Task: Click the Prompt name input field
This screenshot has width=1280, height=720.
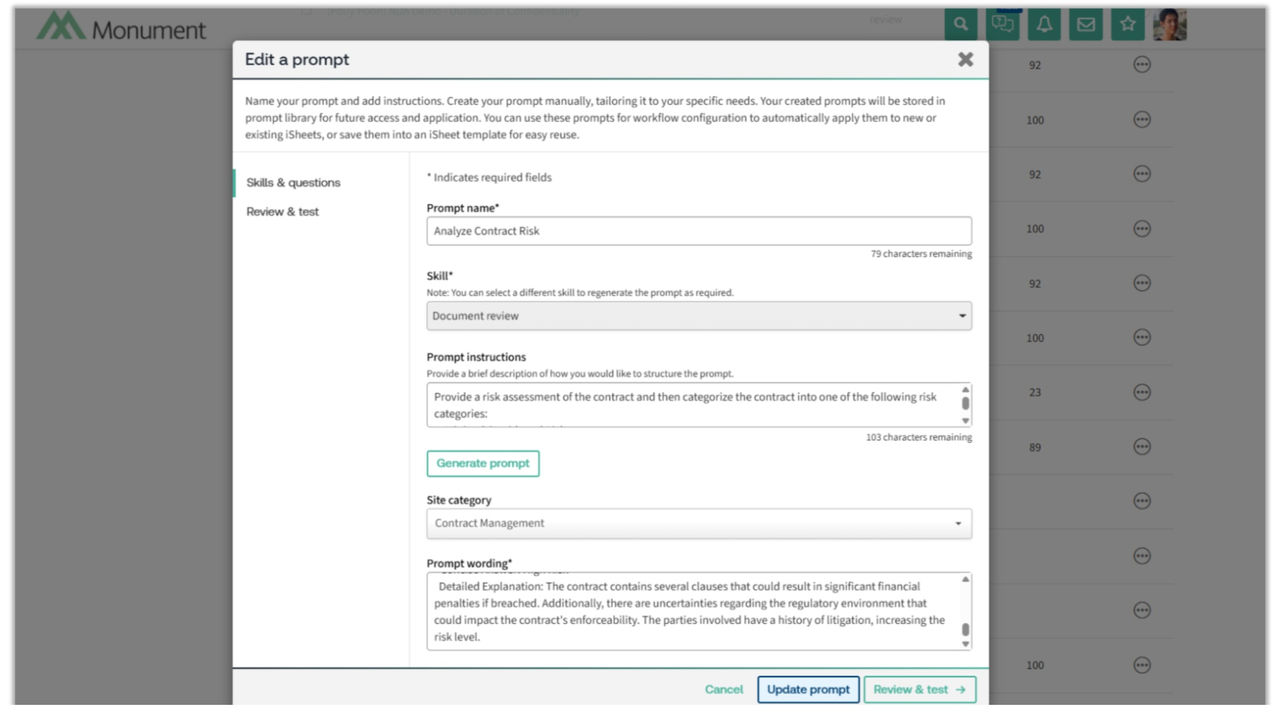Action: point(698,231)
